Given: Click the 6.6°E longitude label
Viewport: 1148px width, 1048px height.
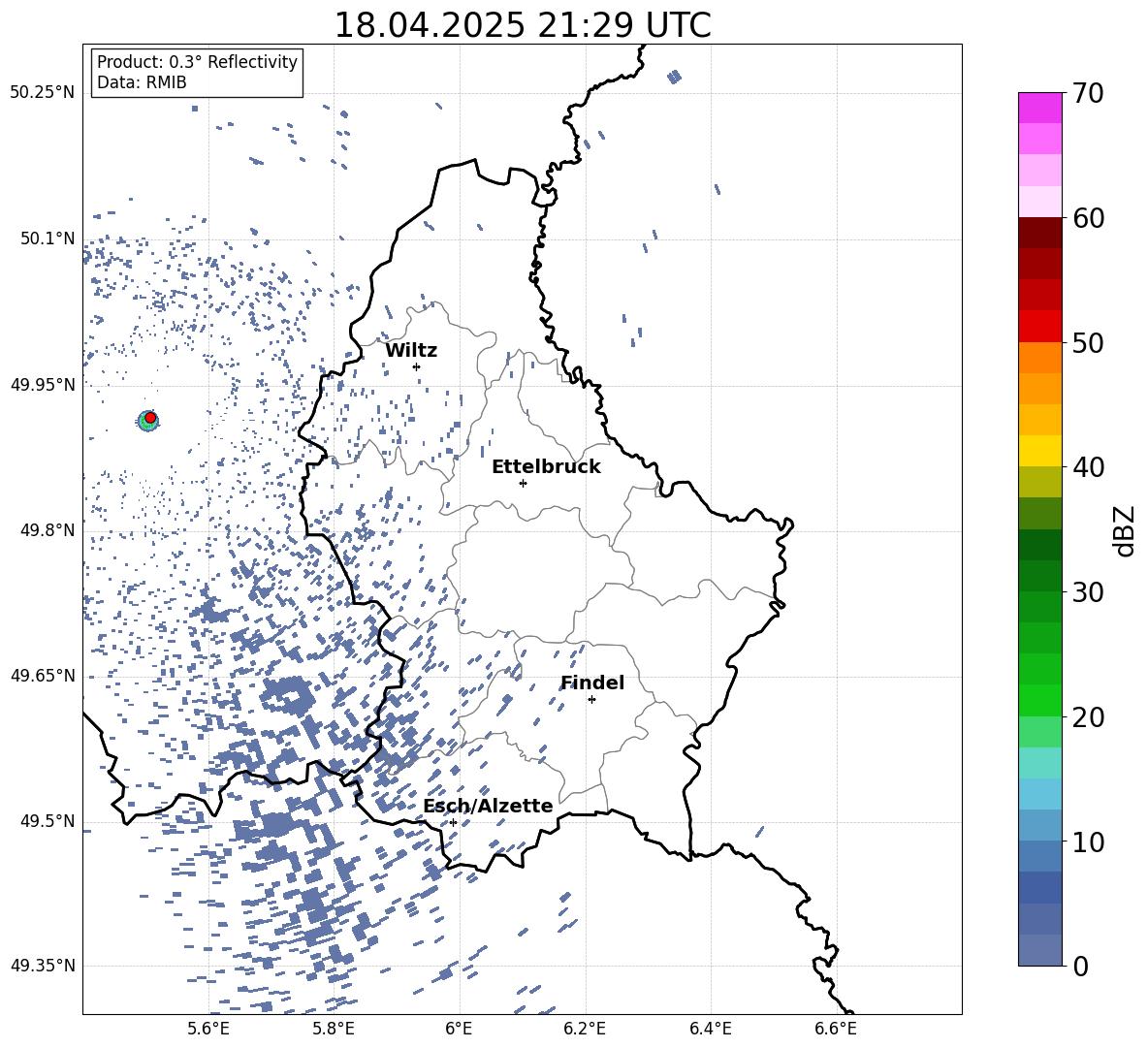Looking at the screenshot, I should point(836,1029).
